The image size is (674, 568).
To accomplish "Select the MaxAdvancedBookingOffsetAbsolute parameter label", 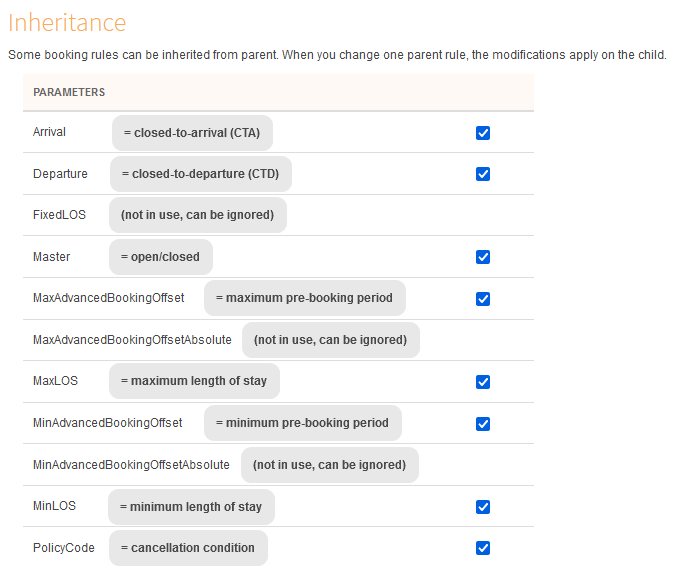I will coord(132,340).
